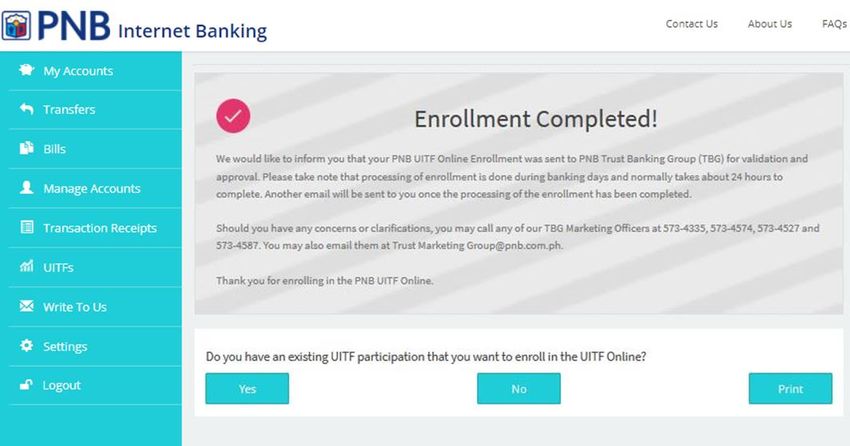Click the Transaction Receipts list icon

[27, 227]
